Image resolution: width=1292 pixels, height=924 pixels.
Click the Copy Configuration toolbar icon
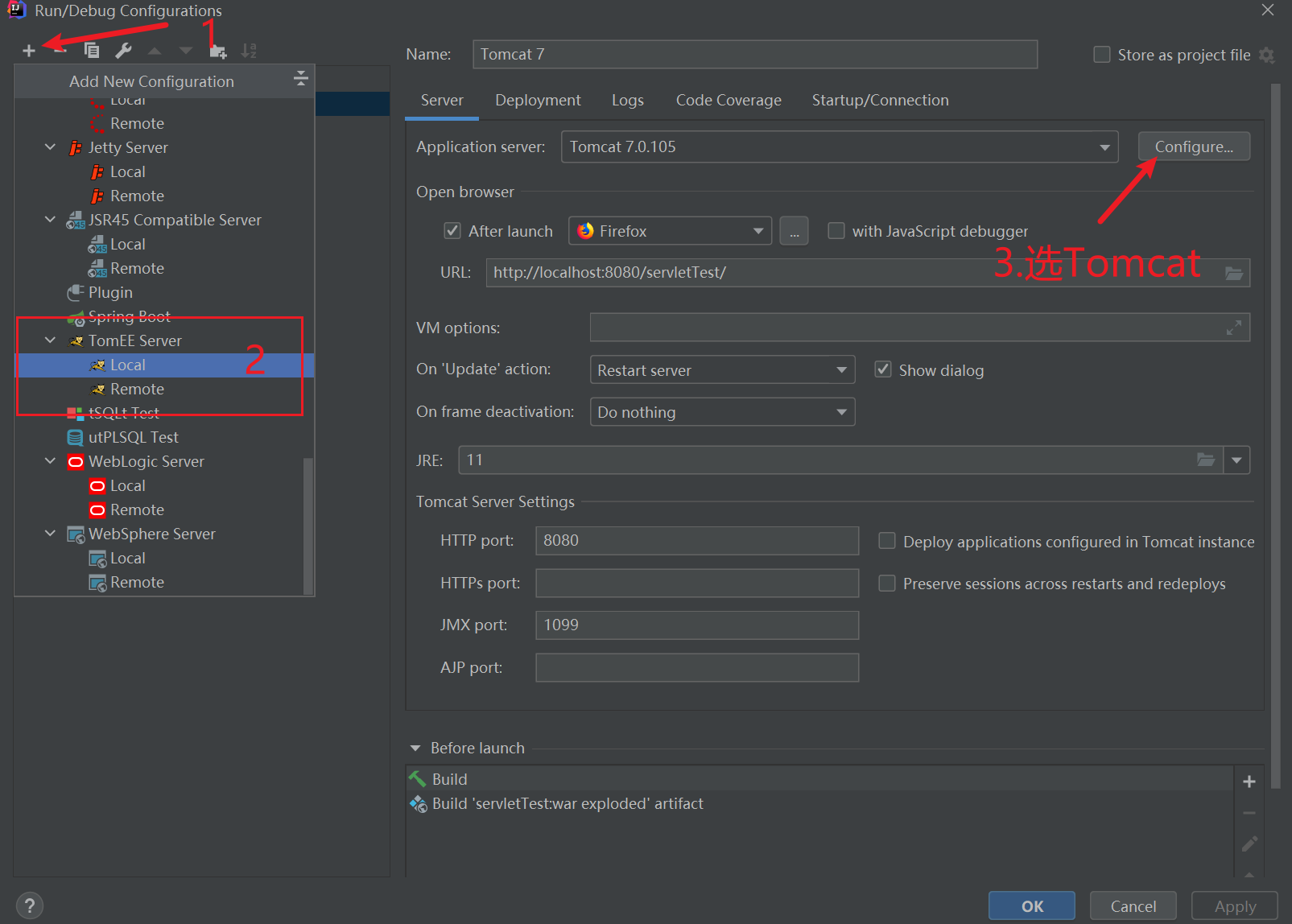tap(92, 51)
